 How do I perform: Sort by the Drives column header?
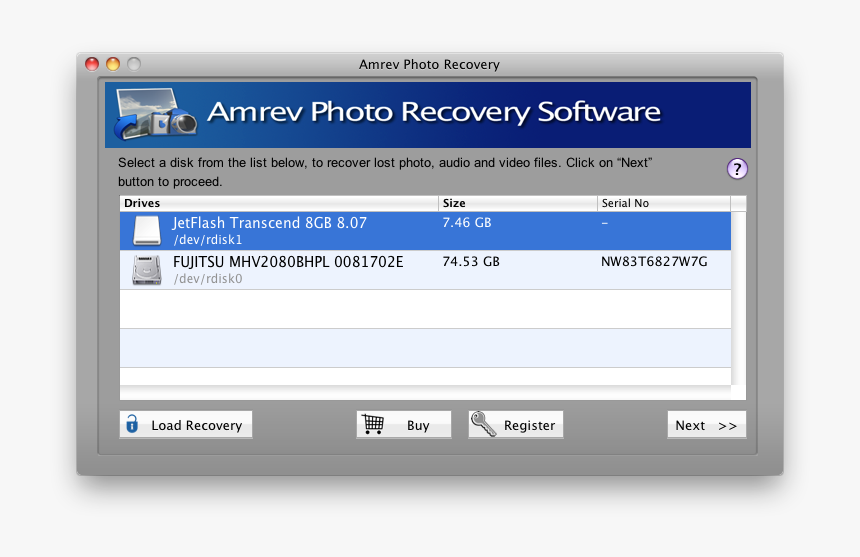[279, 203]
